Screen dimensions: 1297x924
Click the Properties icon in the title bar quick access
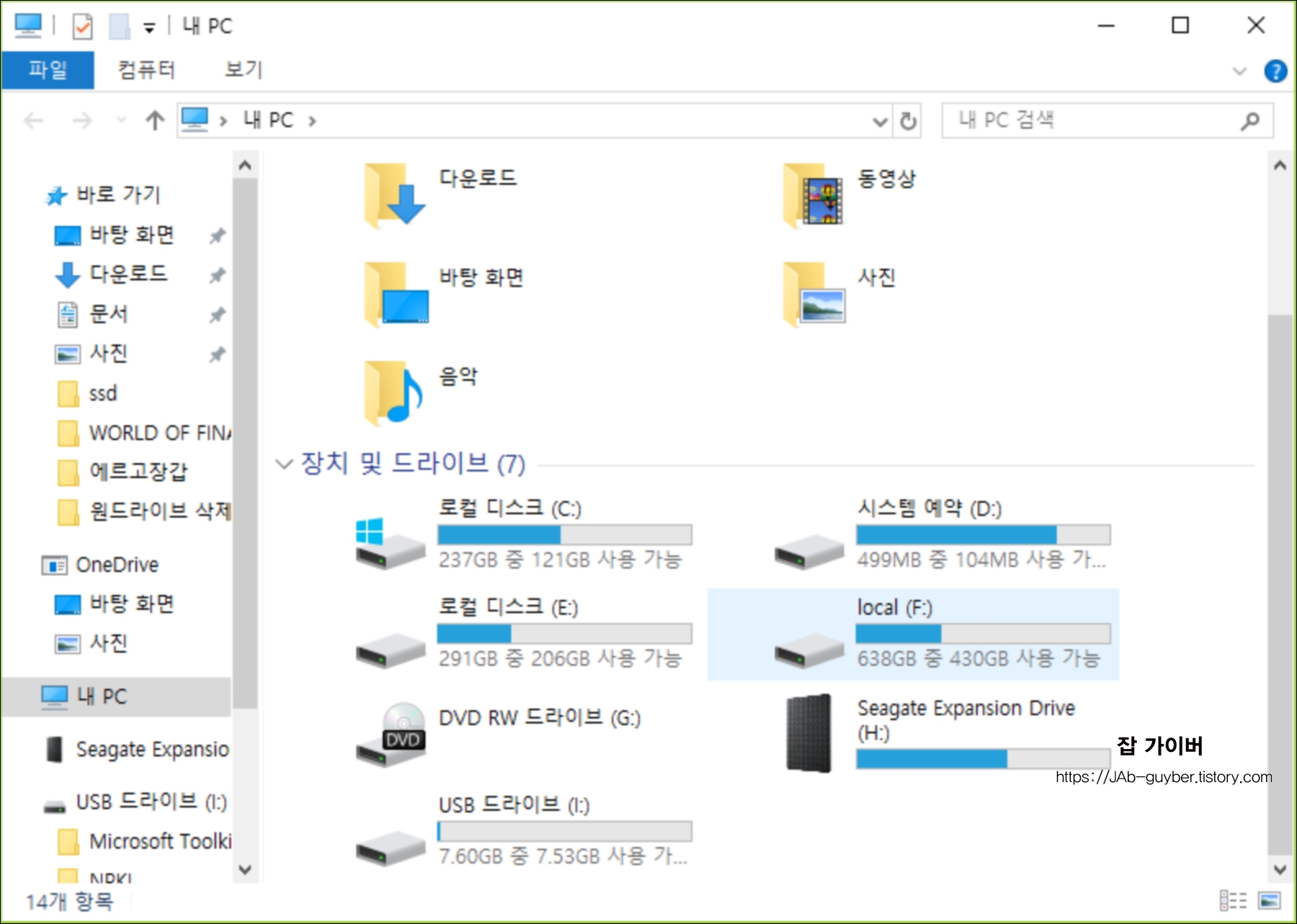pos(82,27)
